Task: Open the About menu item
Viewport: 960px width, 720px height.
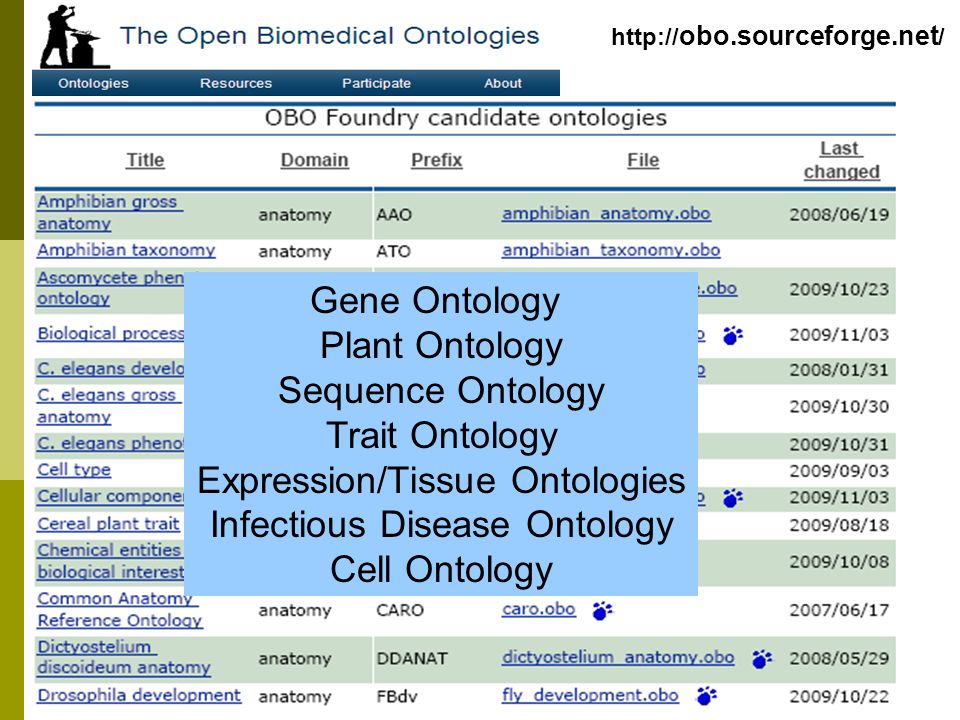Action: [x=503, y=83]
